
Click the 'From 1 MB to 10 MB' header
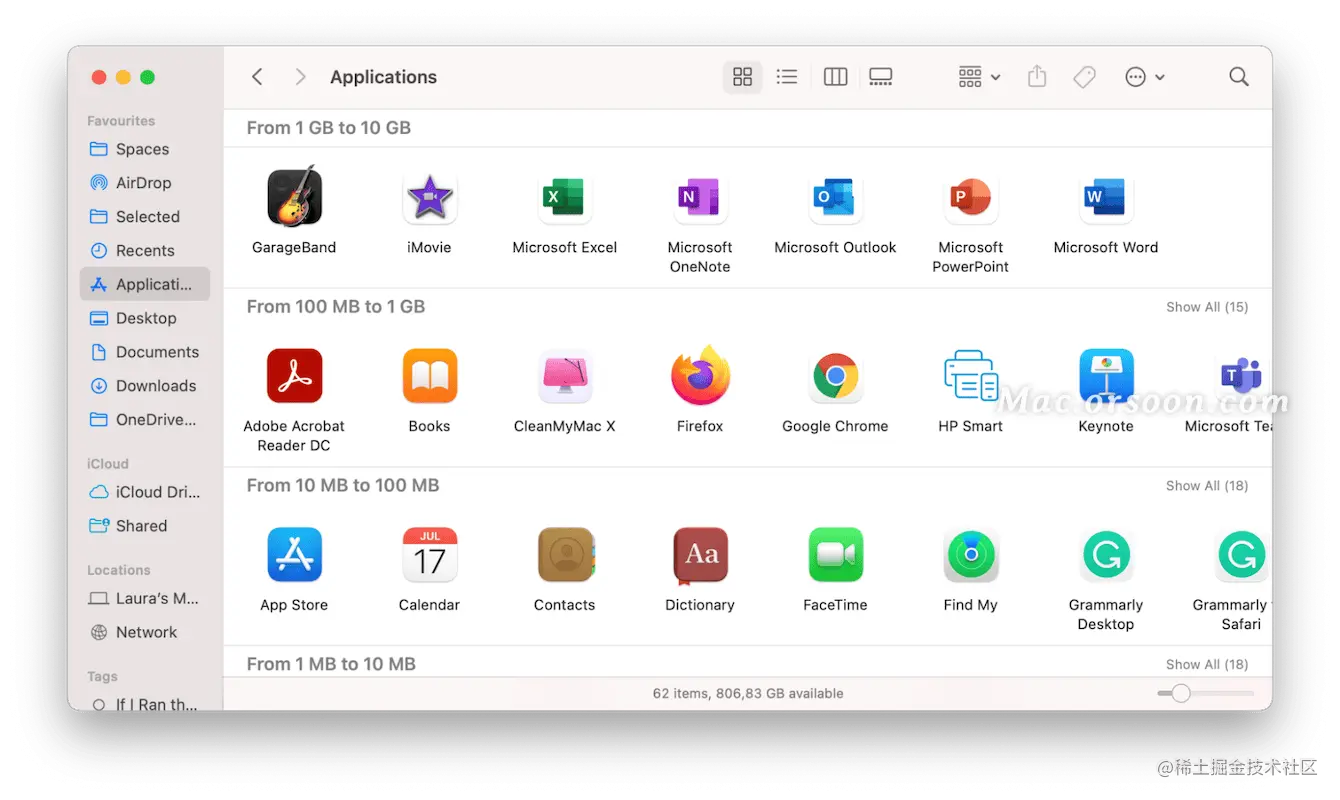pos(331,664)
